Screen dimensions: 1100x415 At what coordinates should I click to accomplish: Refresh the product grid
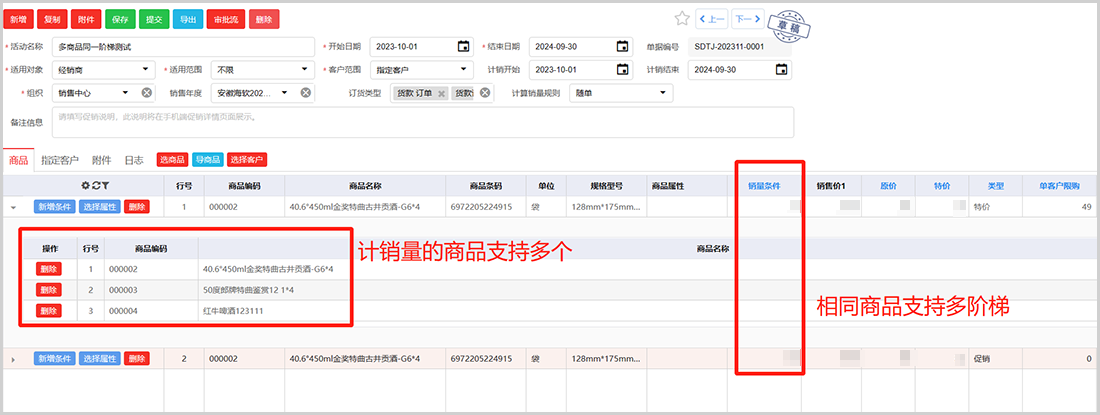[x=95, y=185]
